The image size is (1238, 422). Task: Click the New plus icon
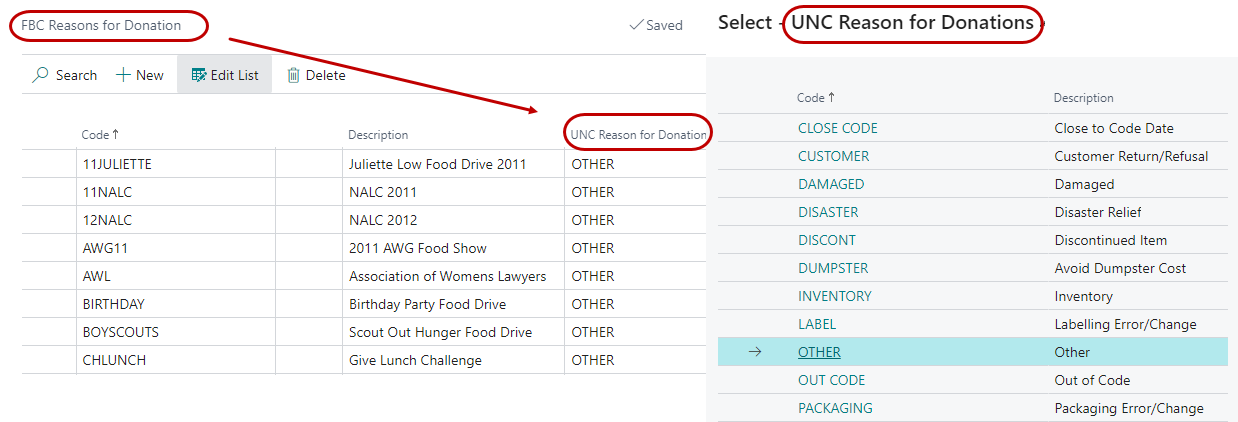click(x=123, y=75)
